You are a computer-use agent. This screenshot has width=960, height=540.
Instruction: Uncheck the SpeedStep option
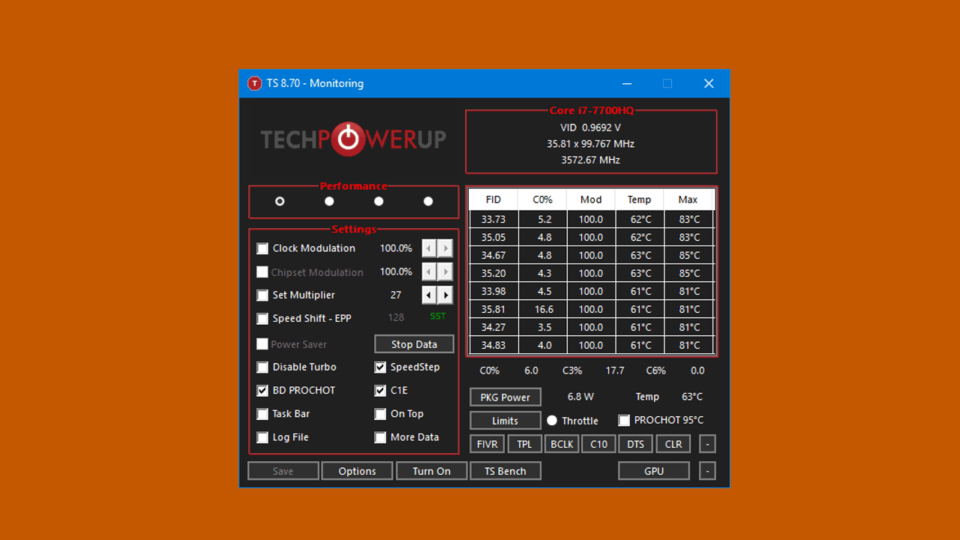[x=380, y=367]
